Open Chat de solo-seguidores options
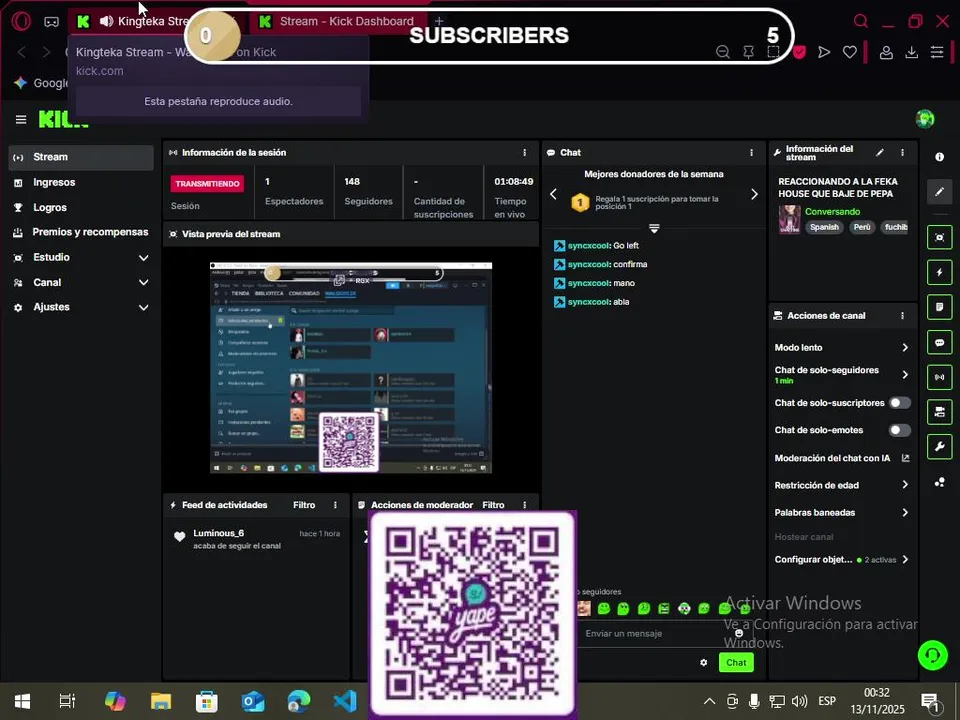This screenshot has width=960, height=720. tap(841, 375)
